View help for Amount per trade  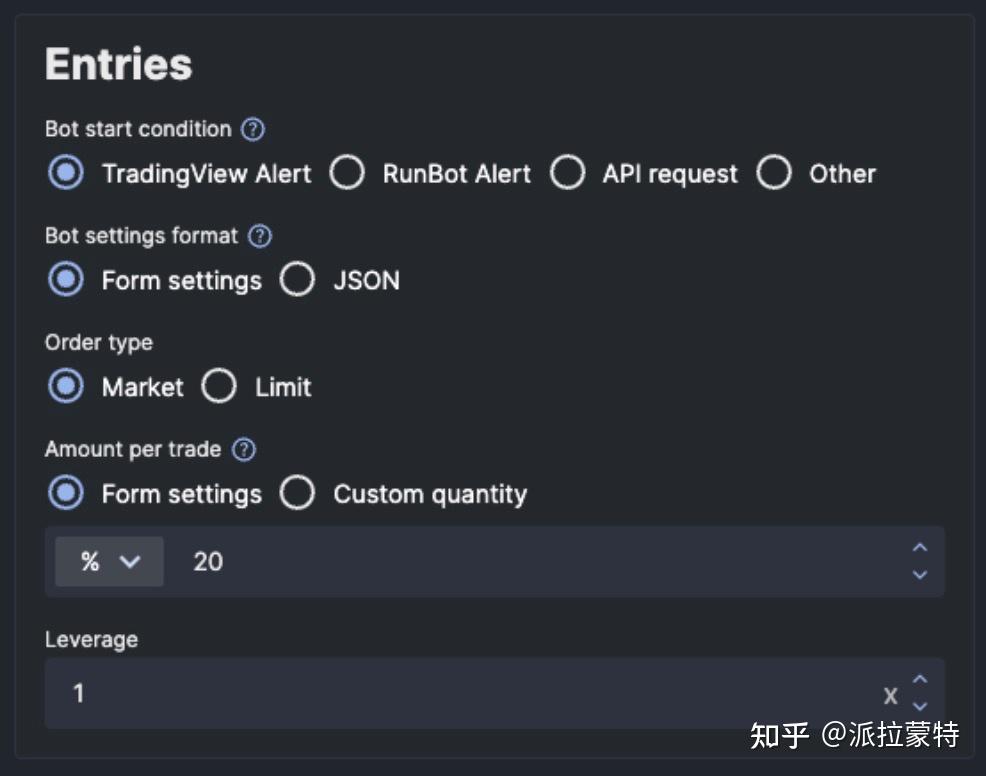click(243, 450)
